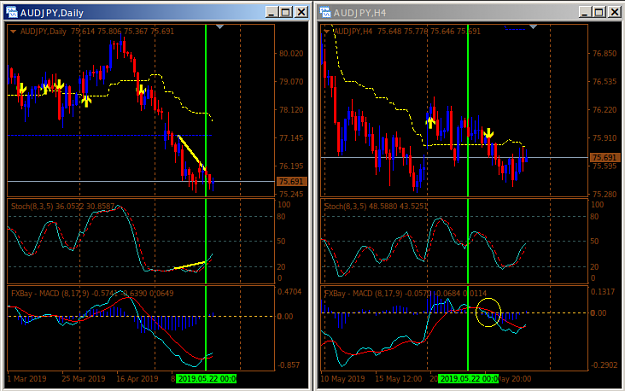The width and height of the screenshot is (625, 391).
Task: Click the AUDJPY,Daily window title icon
Action: [12, 12]
